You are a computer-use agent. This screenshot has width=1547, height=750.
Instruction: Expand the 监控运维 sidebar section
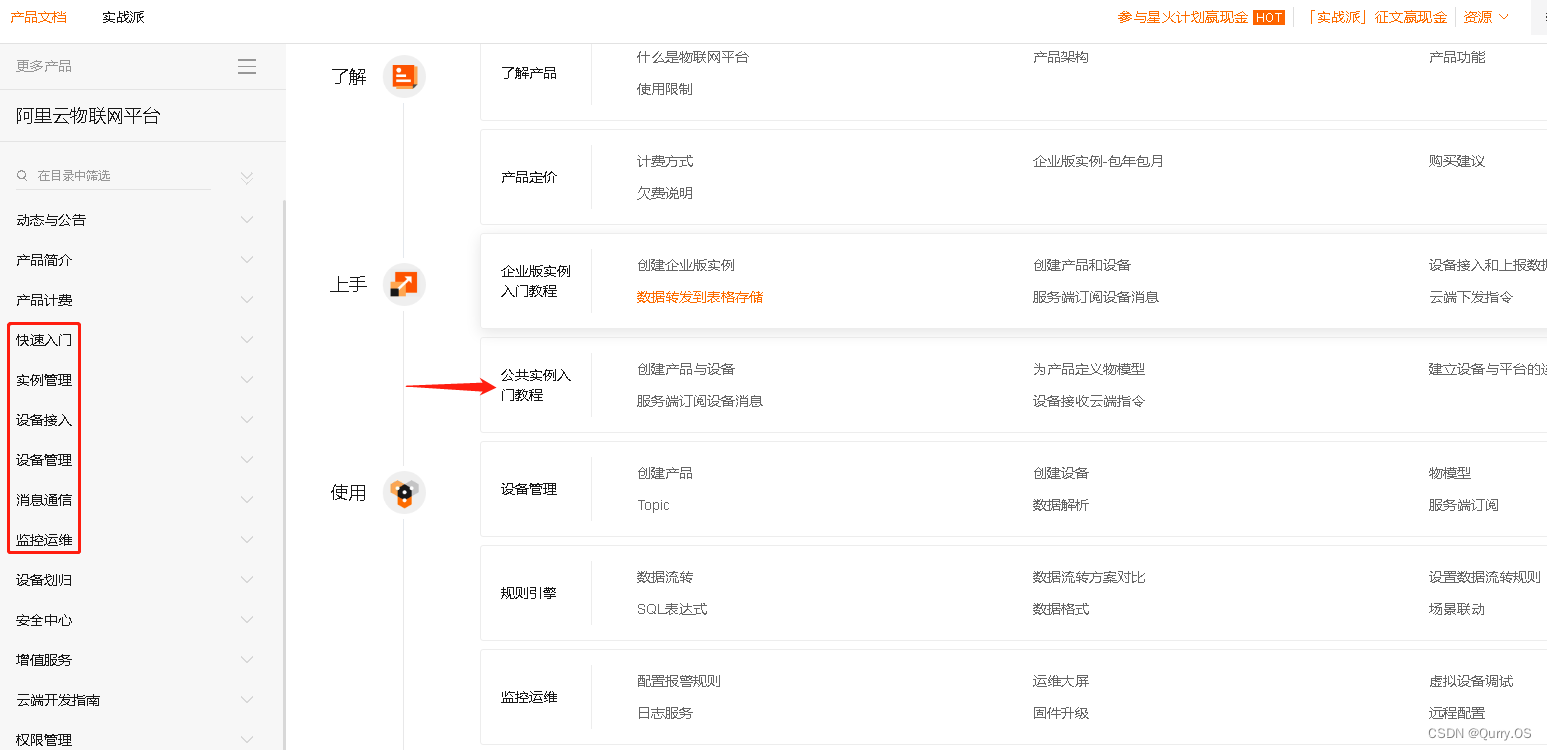[x=247, y=540]
